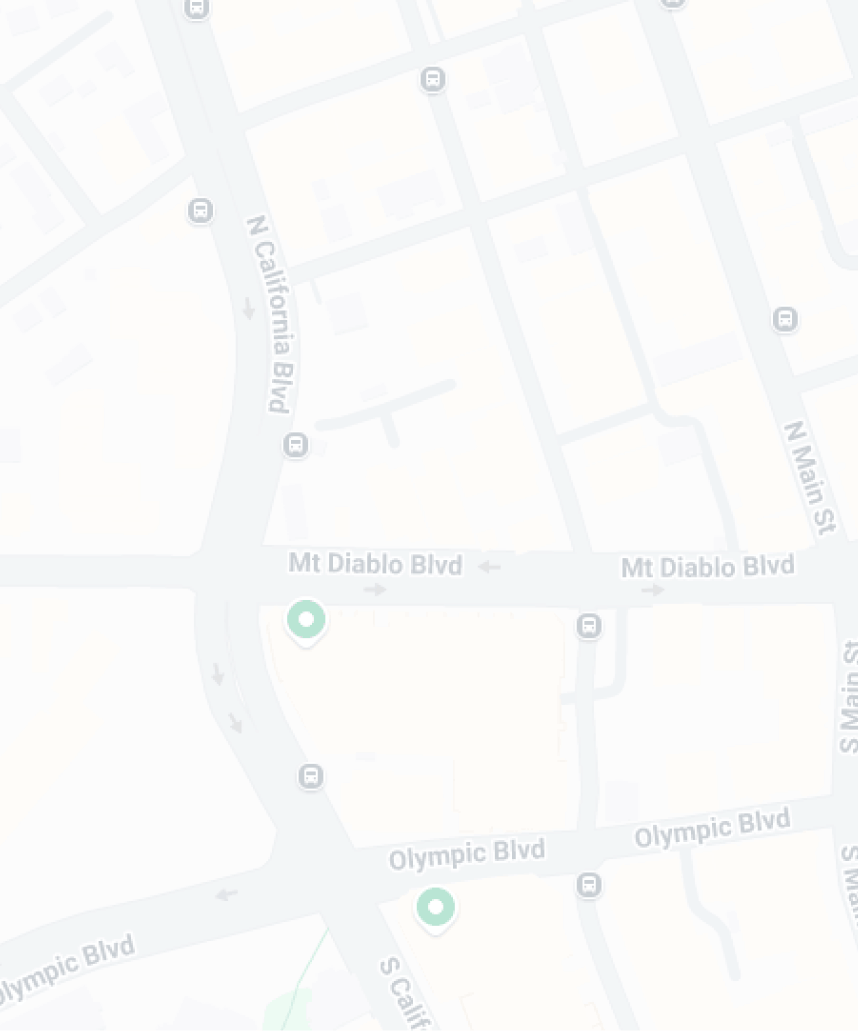Select the topmost fully visible bus stop east of N California Blvd
This screenshot has height=1031, width=858.
click(433, 79)
